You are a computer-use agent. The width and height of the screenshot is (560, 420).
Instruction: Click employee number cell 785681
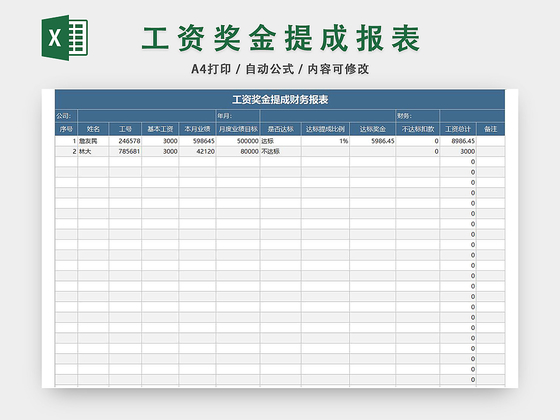point(125,151)
